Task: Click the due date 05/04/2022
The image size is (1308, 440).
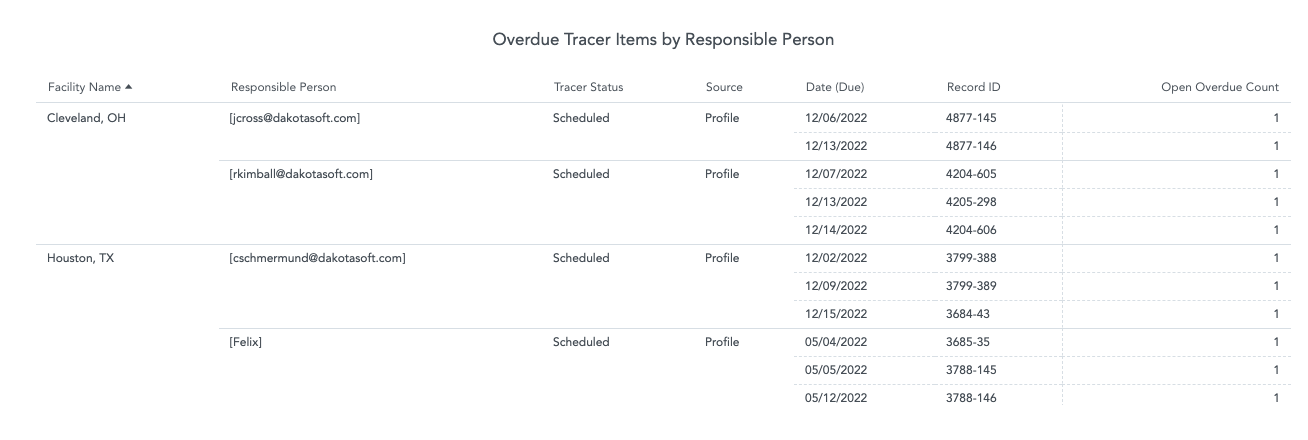Action: [x=836, y=342]
